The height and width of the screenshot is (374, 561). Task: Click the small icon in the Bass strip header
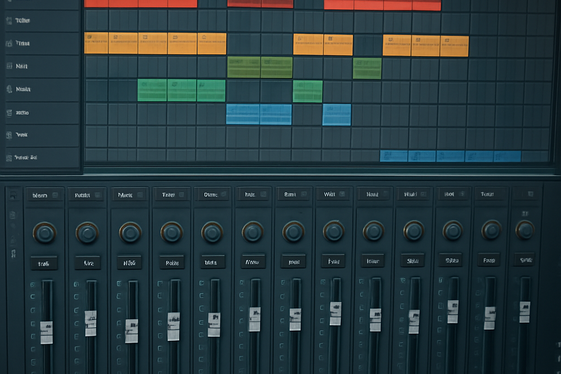[x=304, y=194]
